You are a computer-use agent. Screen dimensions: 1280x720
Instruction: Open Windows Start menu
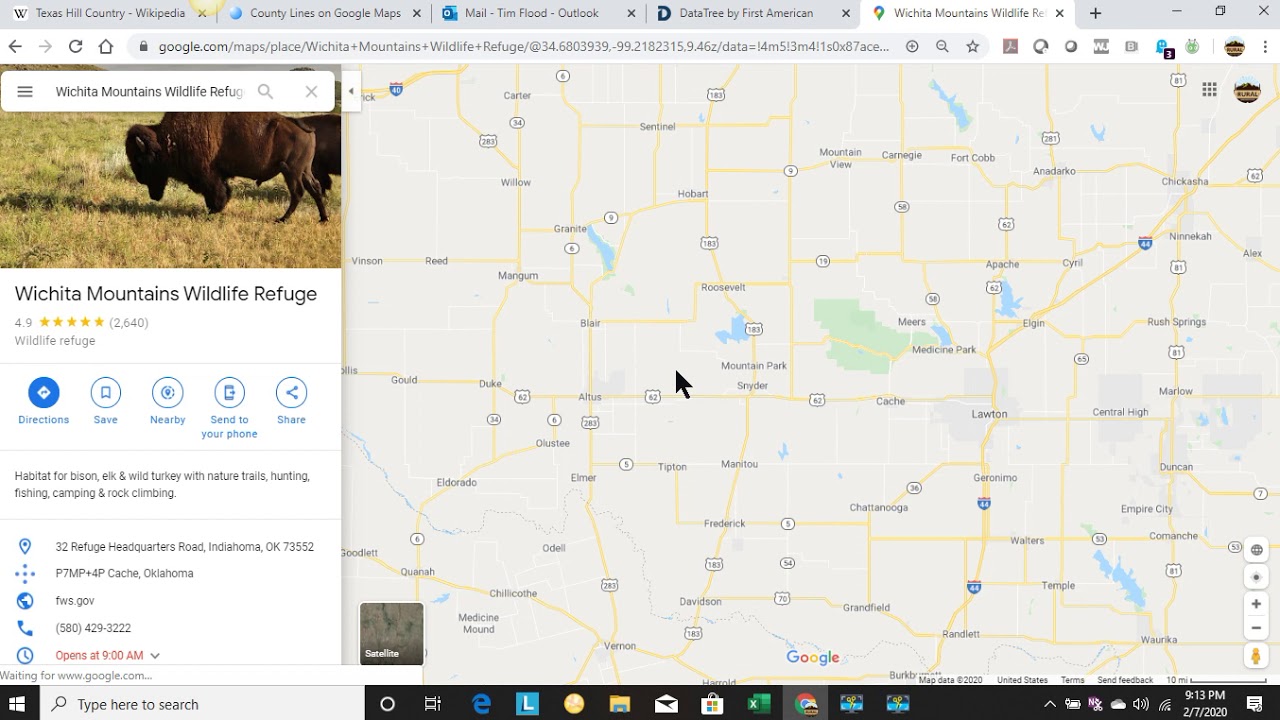[17, 704]
